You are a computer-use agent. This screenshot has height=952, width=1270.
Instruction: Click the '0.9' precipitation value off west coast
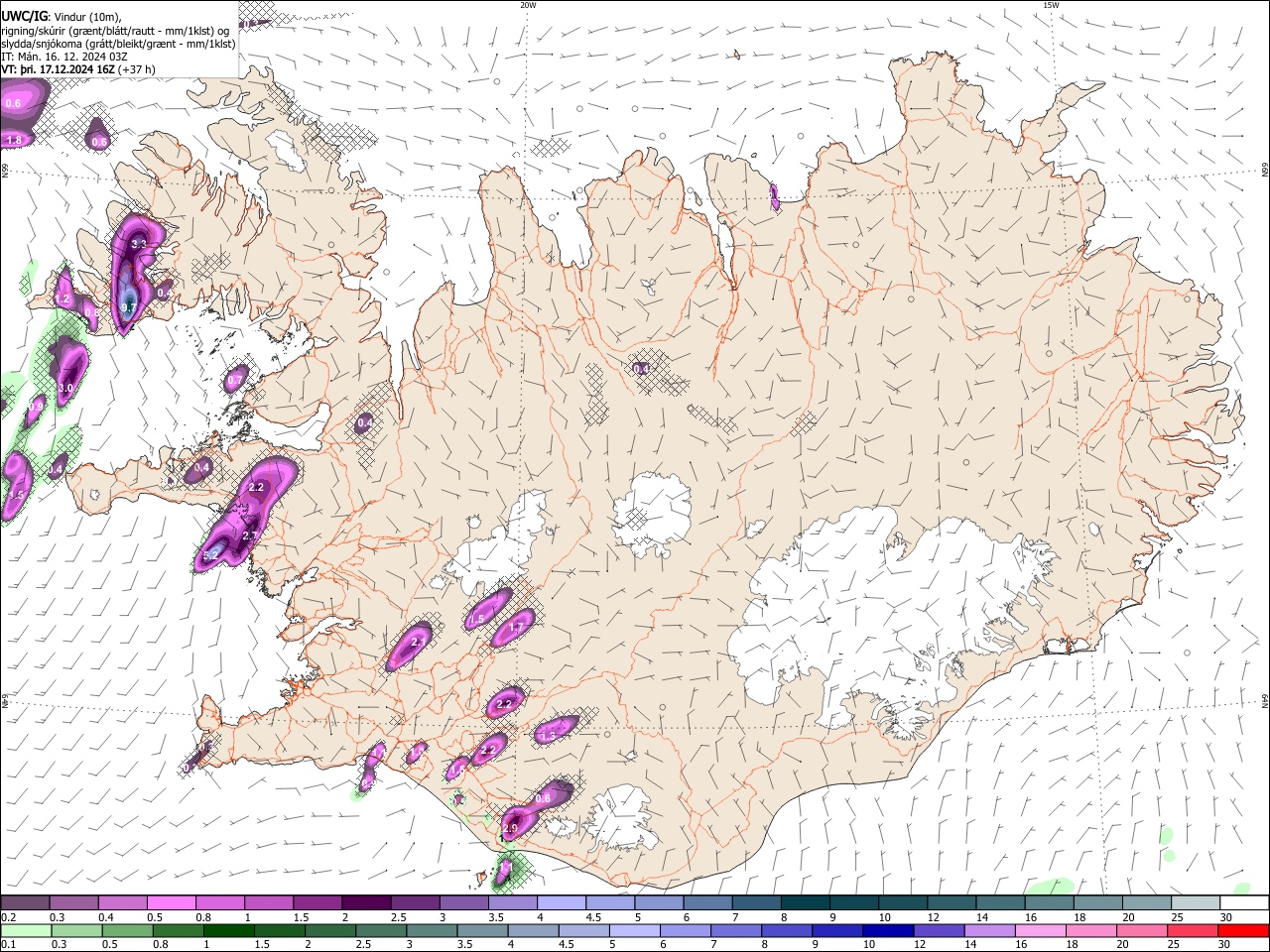click(x=36, y=406)
